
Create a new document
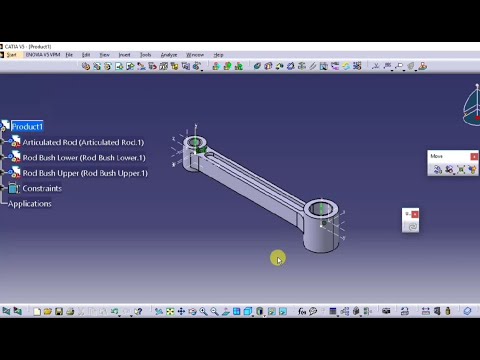(37, 311)
